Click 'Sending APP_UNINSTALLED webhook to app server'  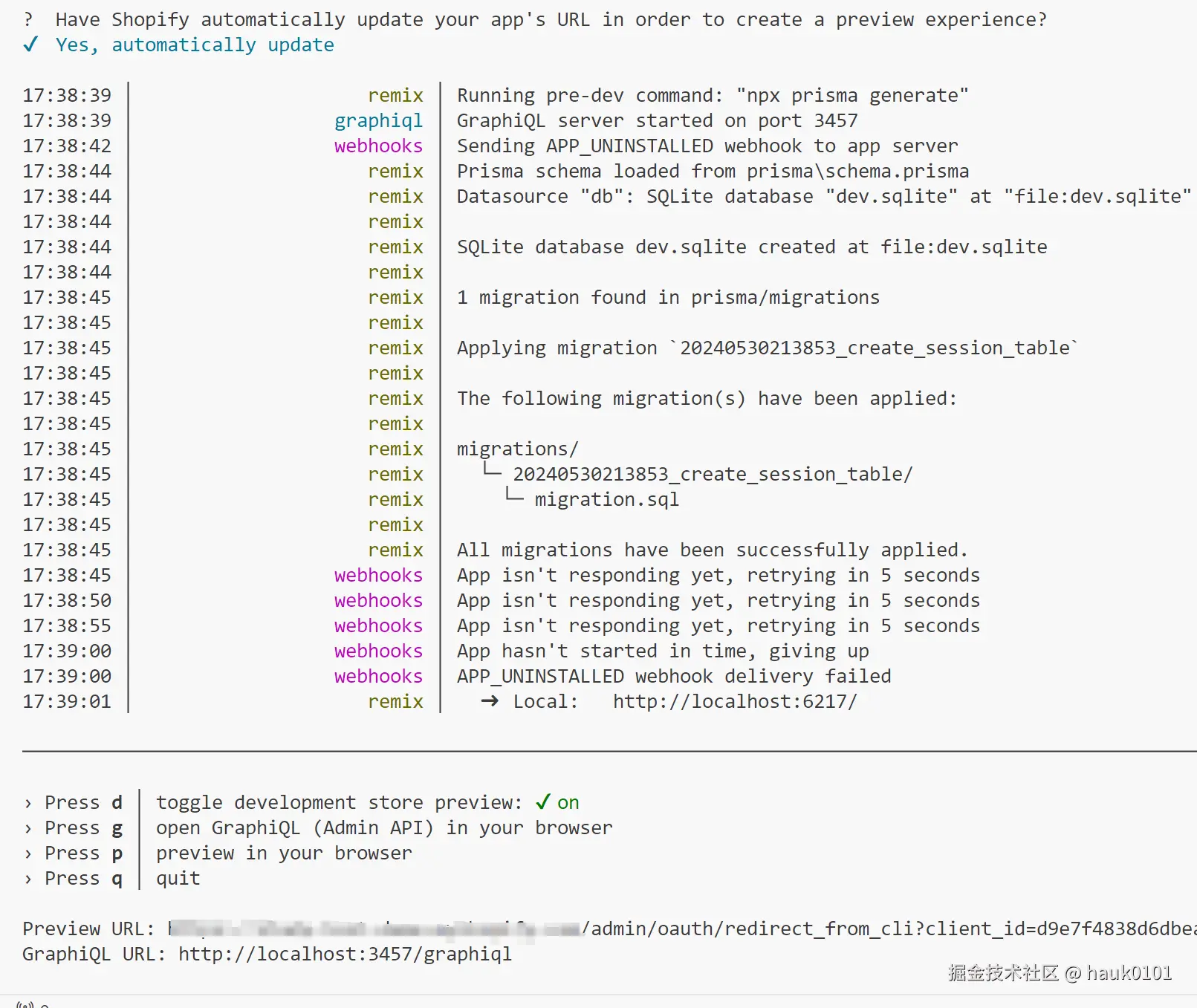click(707, 146)
